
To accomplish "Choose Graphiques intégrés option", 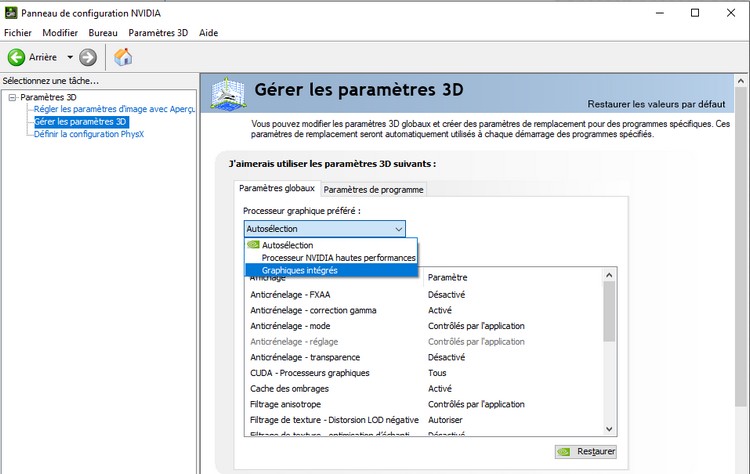I will pos(331,270).
